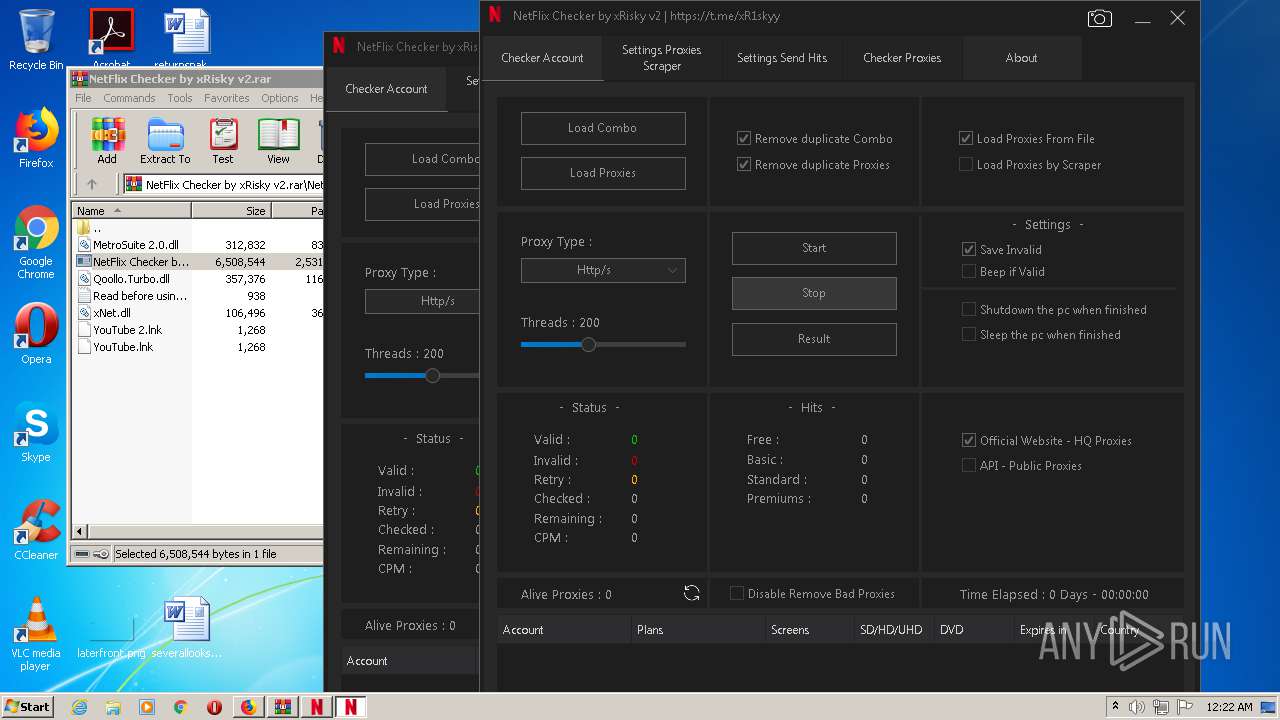Open VLC media player desktop icon
Screen dimensions: 1280x720
pos(36,634)
